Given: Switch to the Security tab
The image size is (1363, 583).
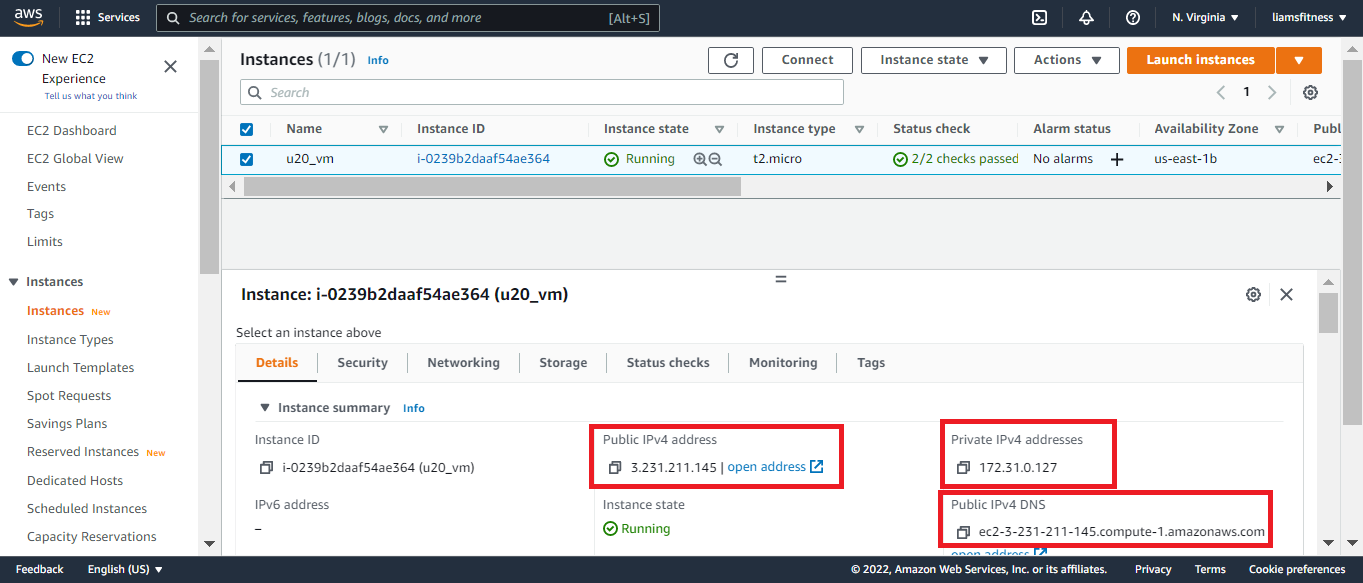Looking at the screenshot, I should pos(362,363).
